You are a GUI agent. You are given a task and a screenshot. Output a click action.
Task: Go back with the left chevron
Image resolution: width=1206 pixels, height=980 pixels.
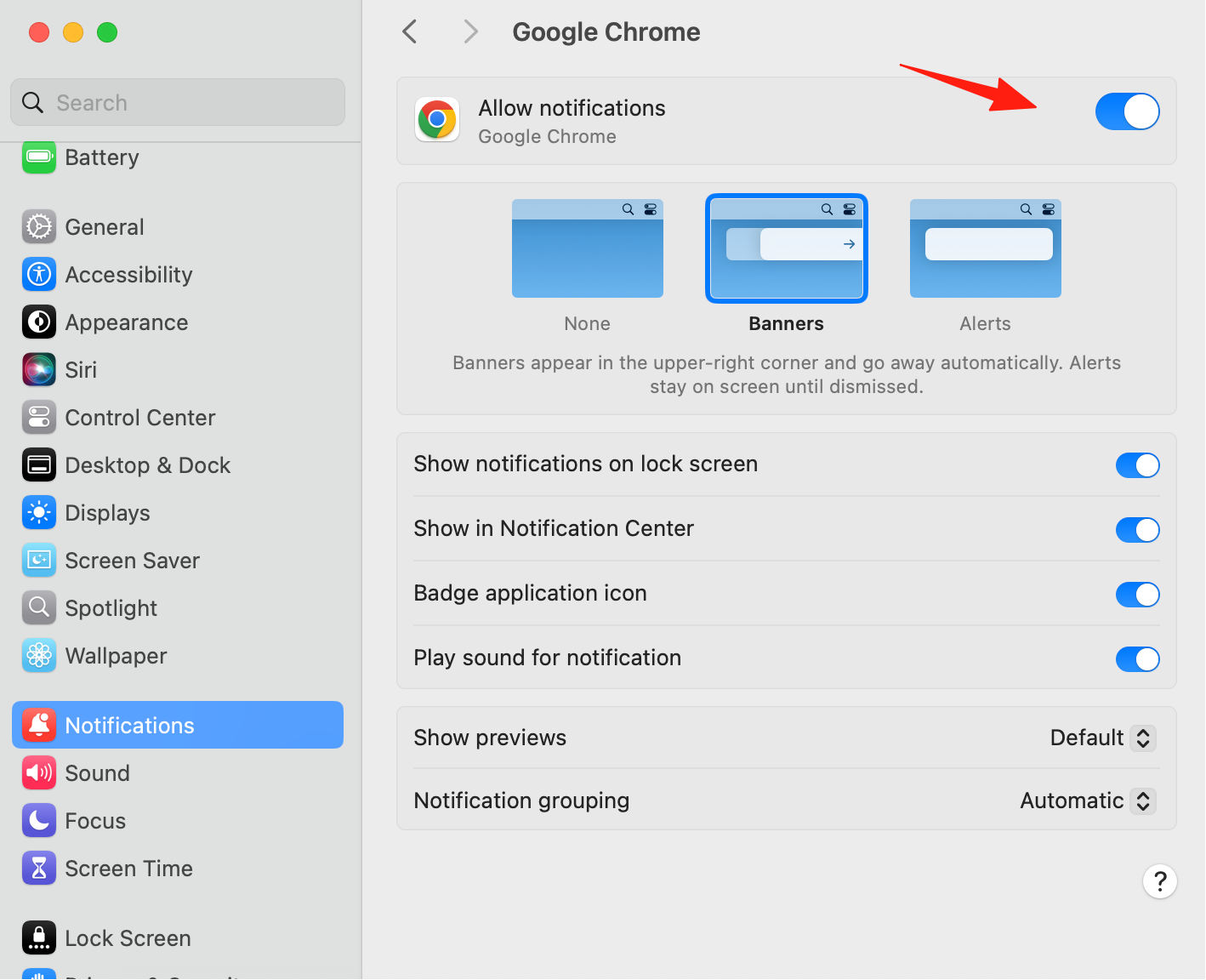point(410,32)
